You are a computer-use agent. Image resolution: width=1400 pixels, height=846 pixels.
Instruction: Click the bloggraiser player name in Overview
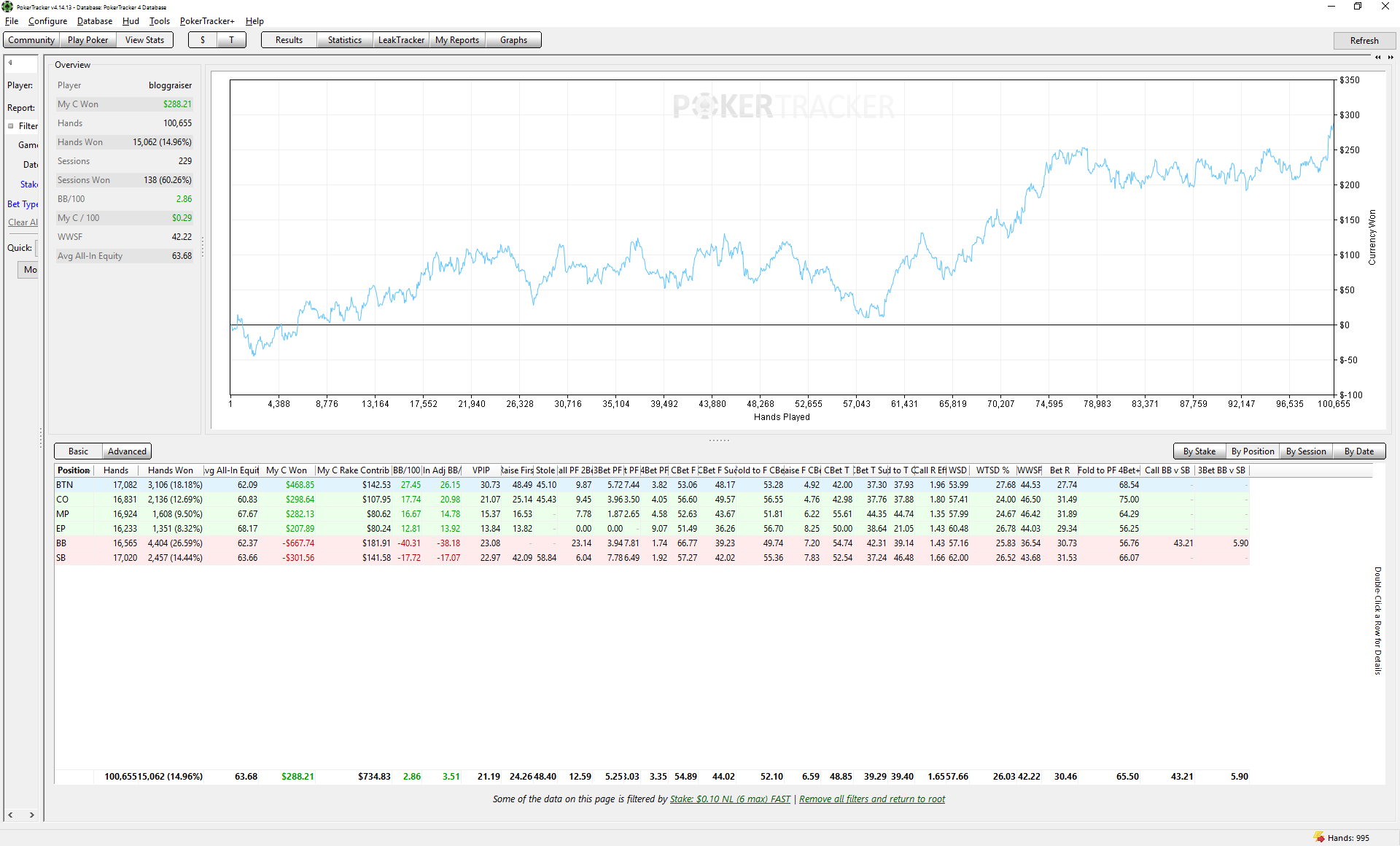tap(170, 85)
